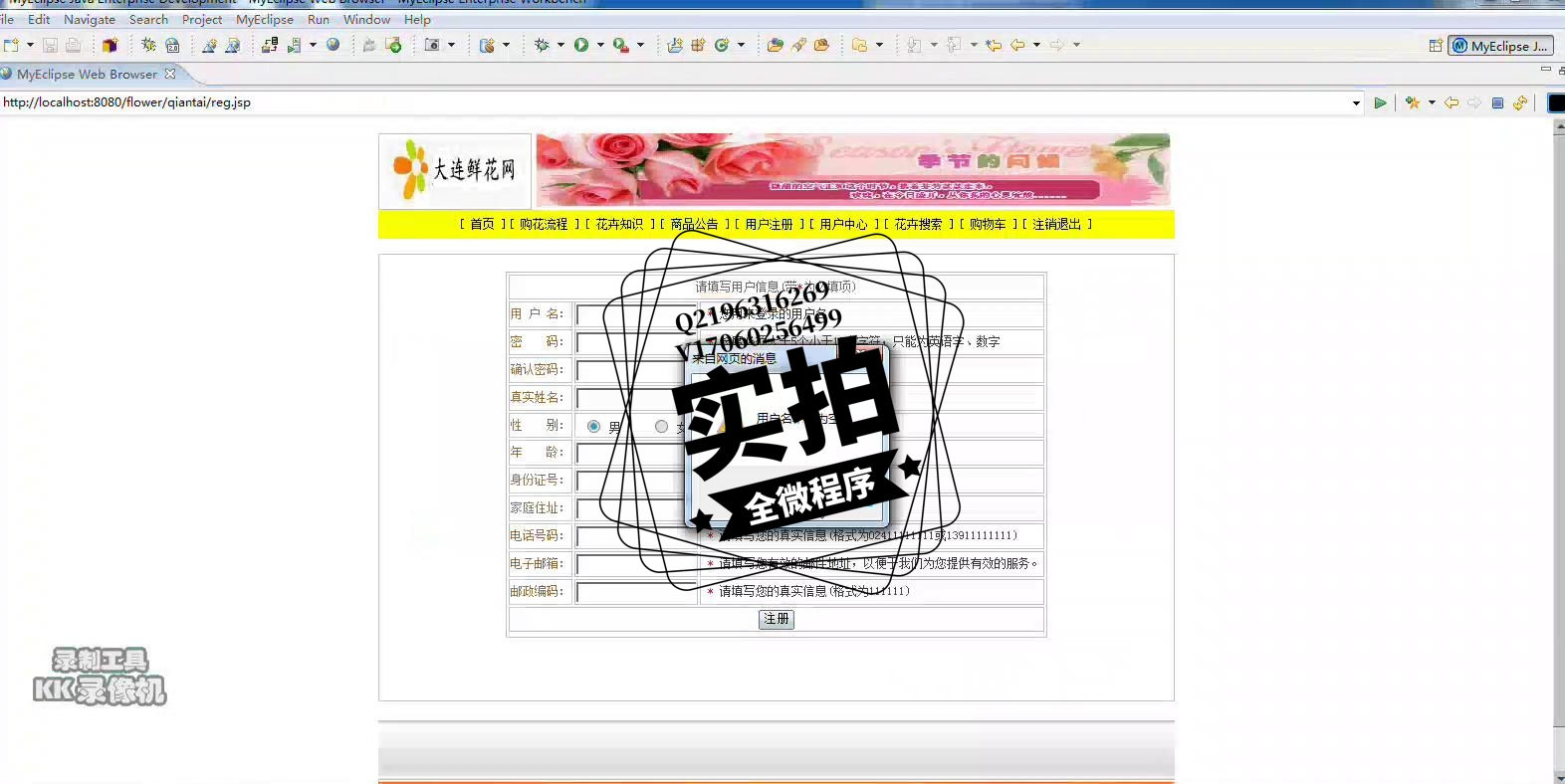Click the 注销退出 navigation link
This screenshot has width=1565, height=784.
tap(1056, 224)
